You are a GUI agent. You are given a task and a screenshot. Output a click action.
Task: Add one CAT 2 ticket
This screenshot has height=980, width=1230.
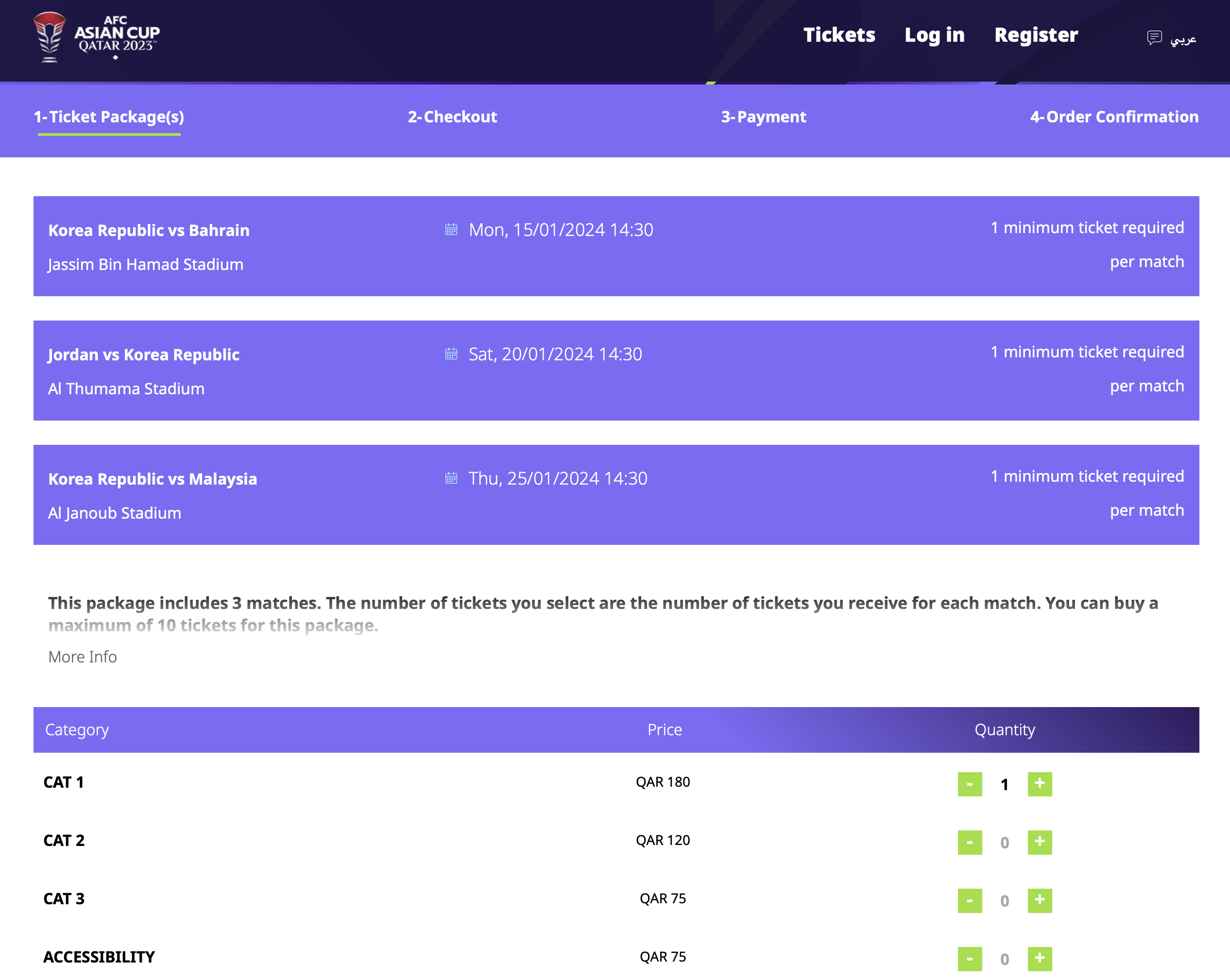coord(1039,842)
